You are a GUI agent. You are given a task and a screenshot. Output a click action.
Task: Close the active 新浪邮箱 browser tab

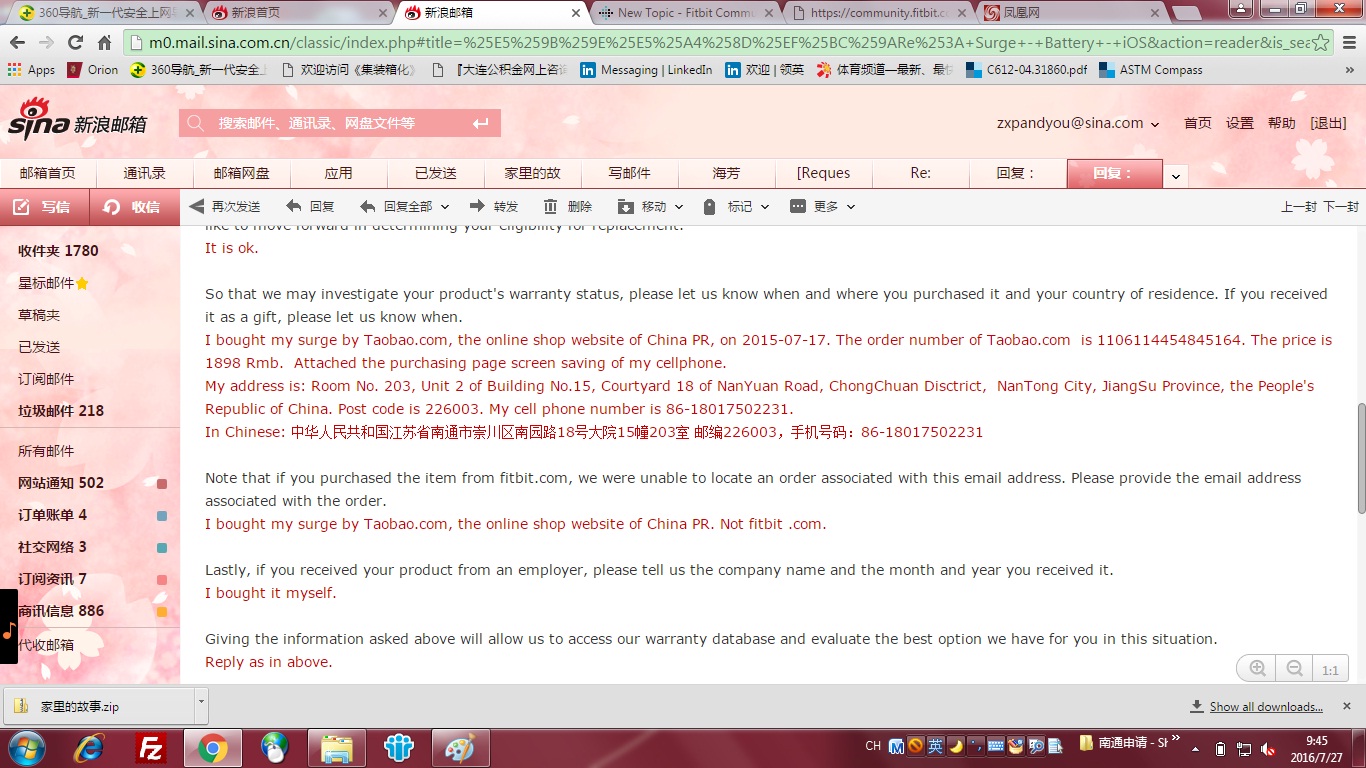pyautogui.click(x=575, y=13)
